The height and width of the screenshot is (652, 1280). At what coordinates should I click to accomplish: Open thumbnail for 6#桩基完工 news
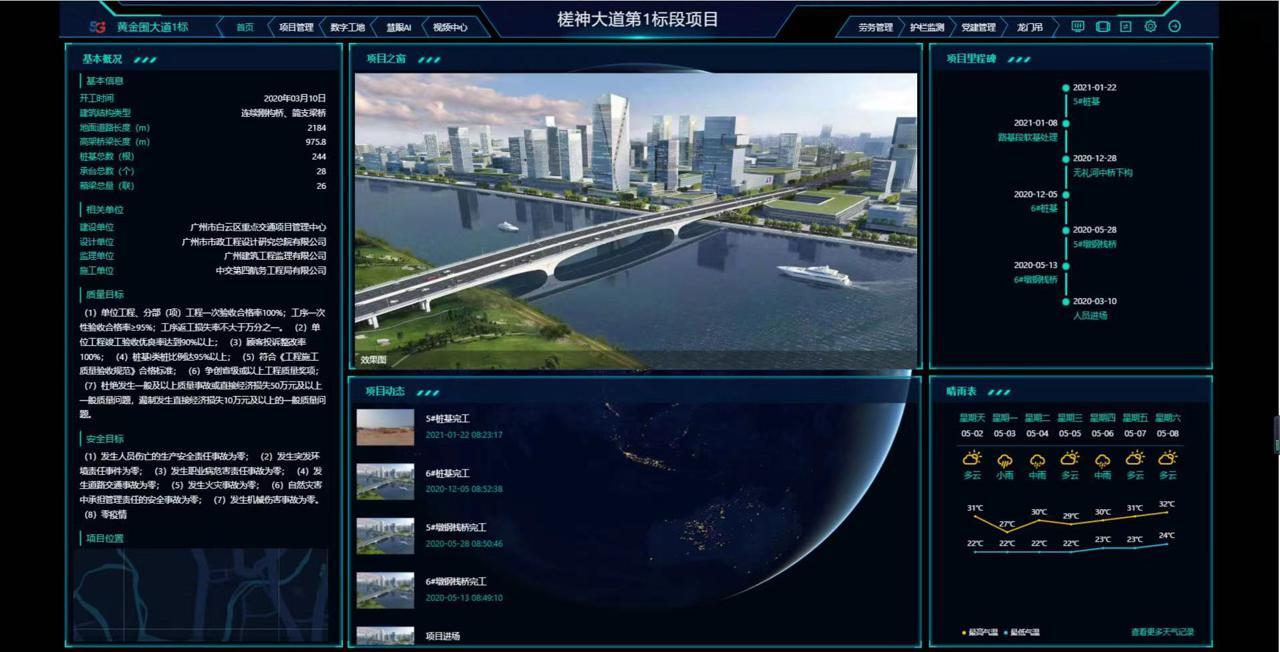(x=385, y=481)
